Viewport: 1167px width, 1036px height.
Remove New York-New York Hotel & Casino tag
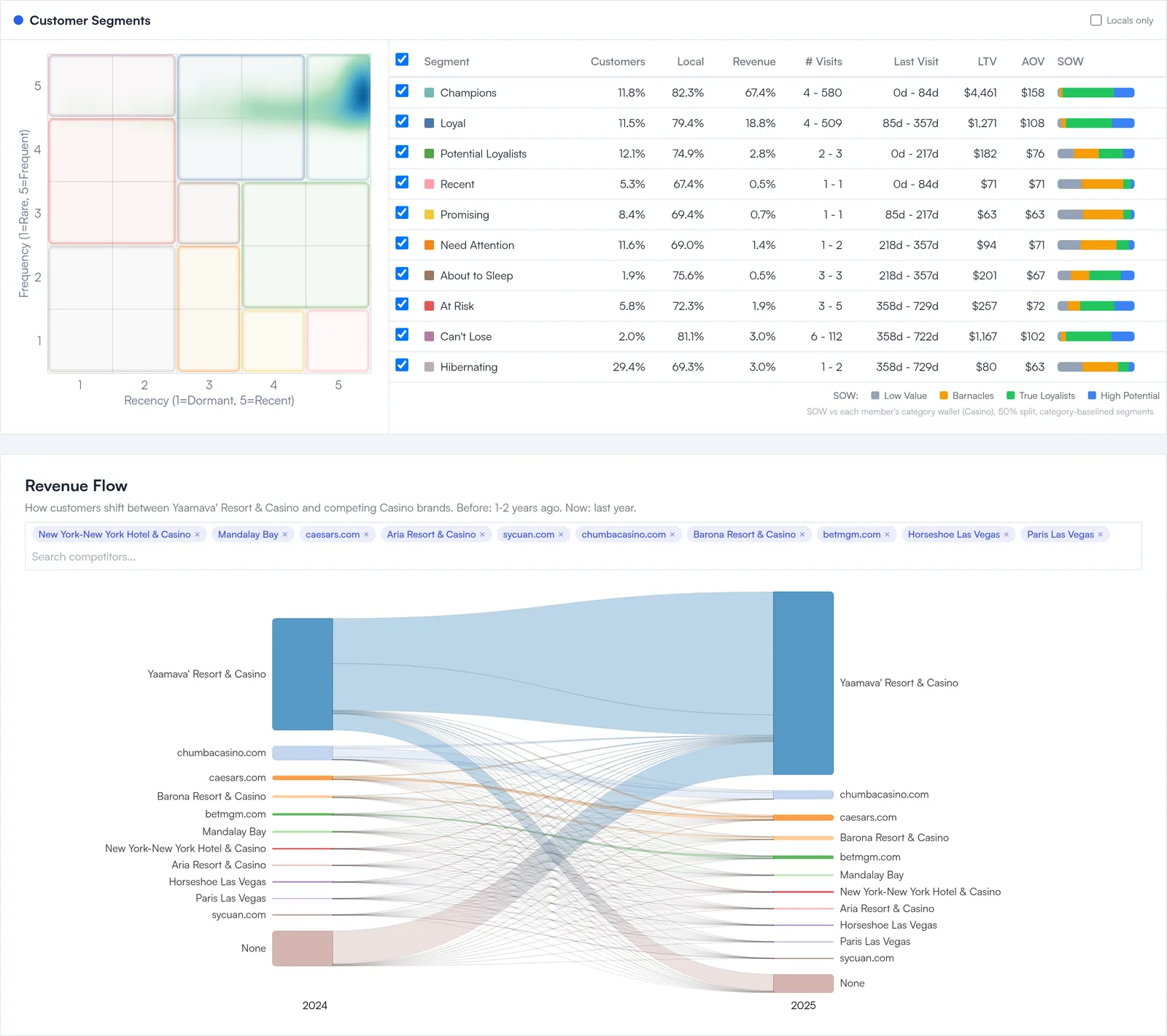click(197, 535)
